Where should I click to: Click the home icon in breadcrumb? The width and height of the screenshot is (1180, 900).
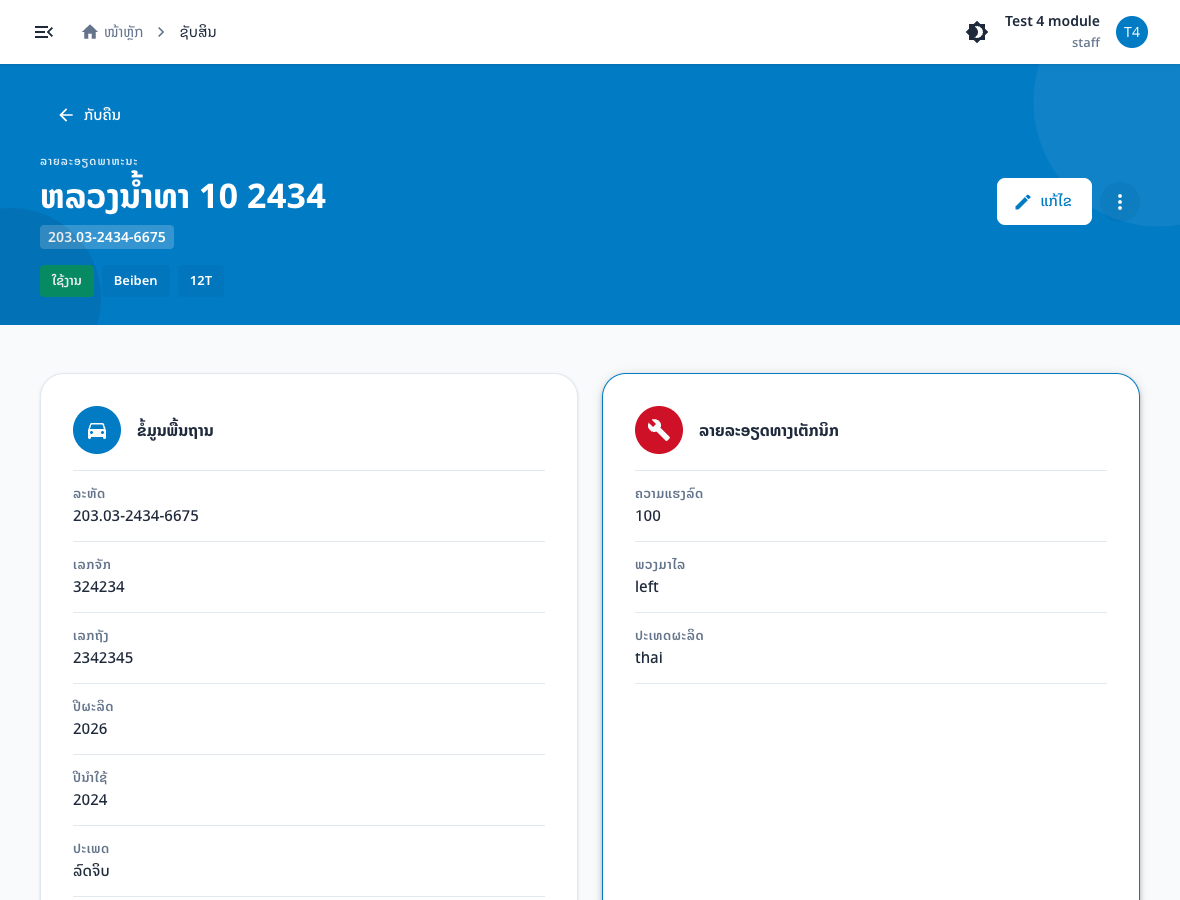click(90, 32)
